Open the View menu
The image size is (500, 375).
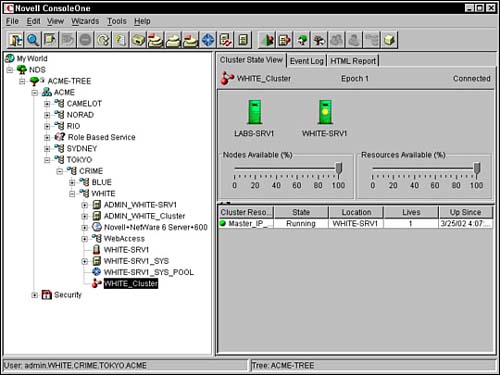pyautogui.click(x=55, y=21)
